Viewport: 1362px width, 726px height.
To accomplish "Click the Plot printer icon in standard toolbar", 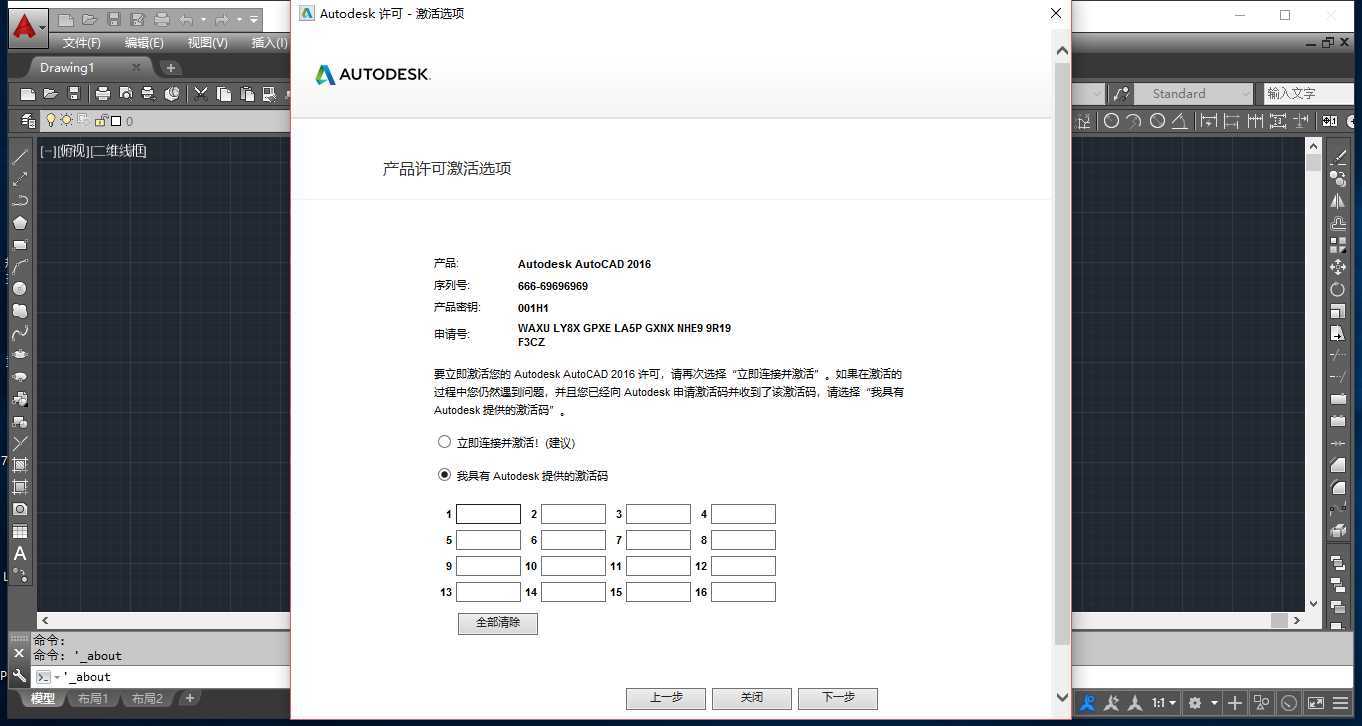I will (x=102, y=93).
